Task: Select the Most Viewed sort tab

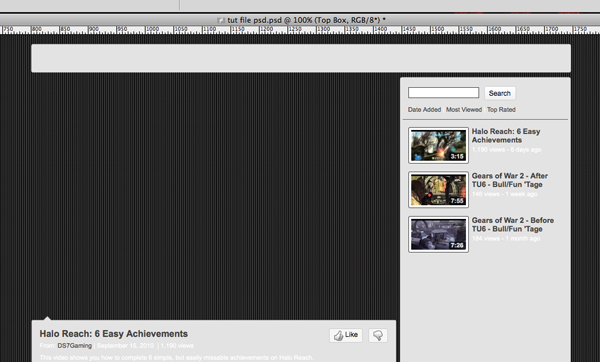Action: (x=464, y=110)
